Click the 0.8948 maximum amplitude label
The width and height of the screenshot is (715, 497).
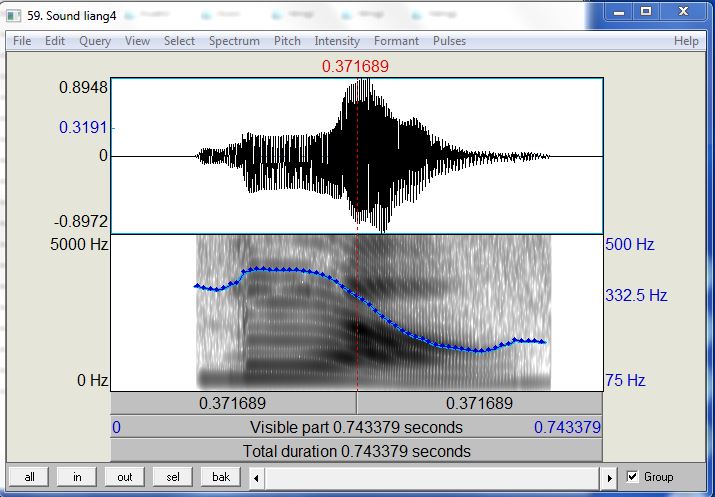pos(83,87)
